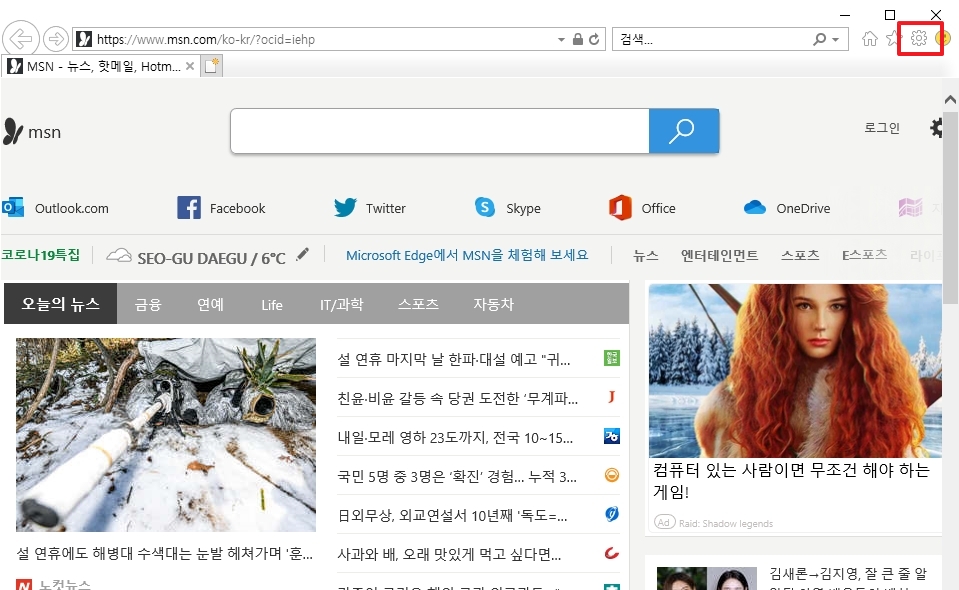
Task: Open headline 日외무상, 외교연설서 10년째
Action: [452, 515]
